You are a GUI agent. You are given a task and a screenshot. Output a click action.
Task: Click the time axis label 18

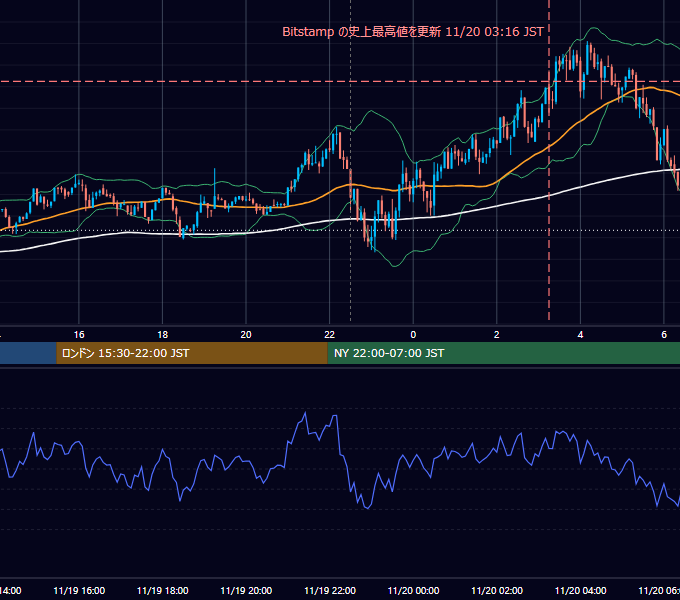coord(163,335)
